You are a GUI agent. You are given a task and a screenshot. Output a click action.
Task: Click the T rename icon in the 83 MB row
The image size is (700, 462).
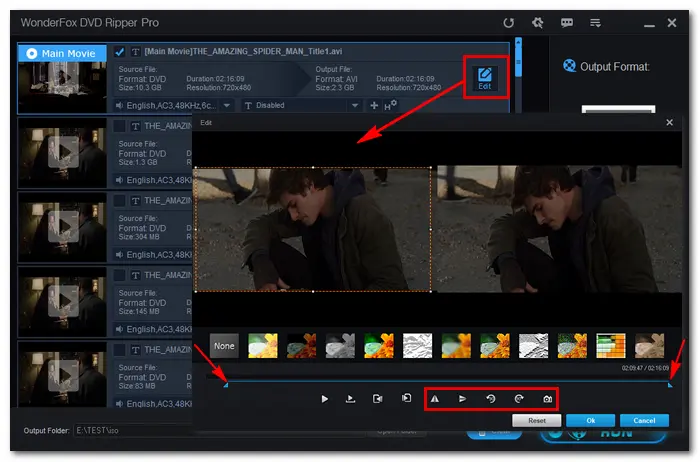click(x=135, y=350)
